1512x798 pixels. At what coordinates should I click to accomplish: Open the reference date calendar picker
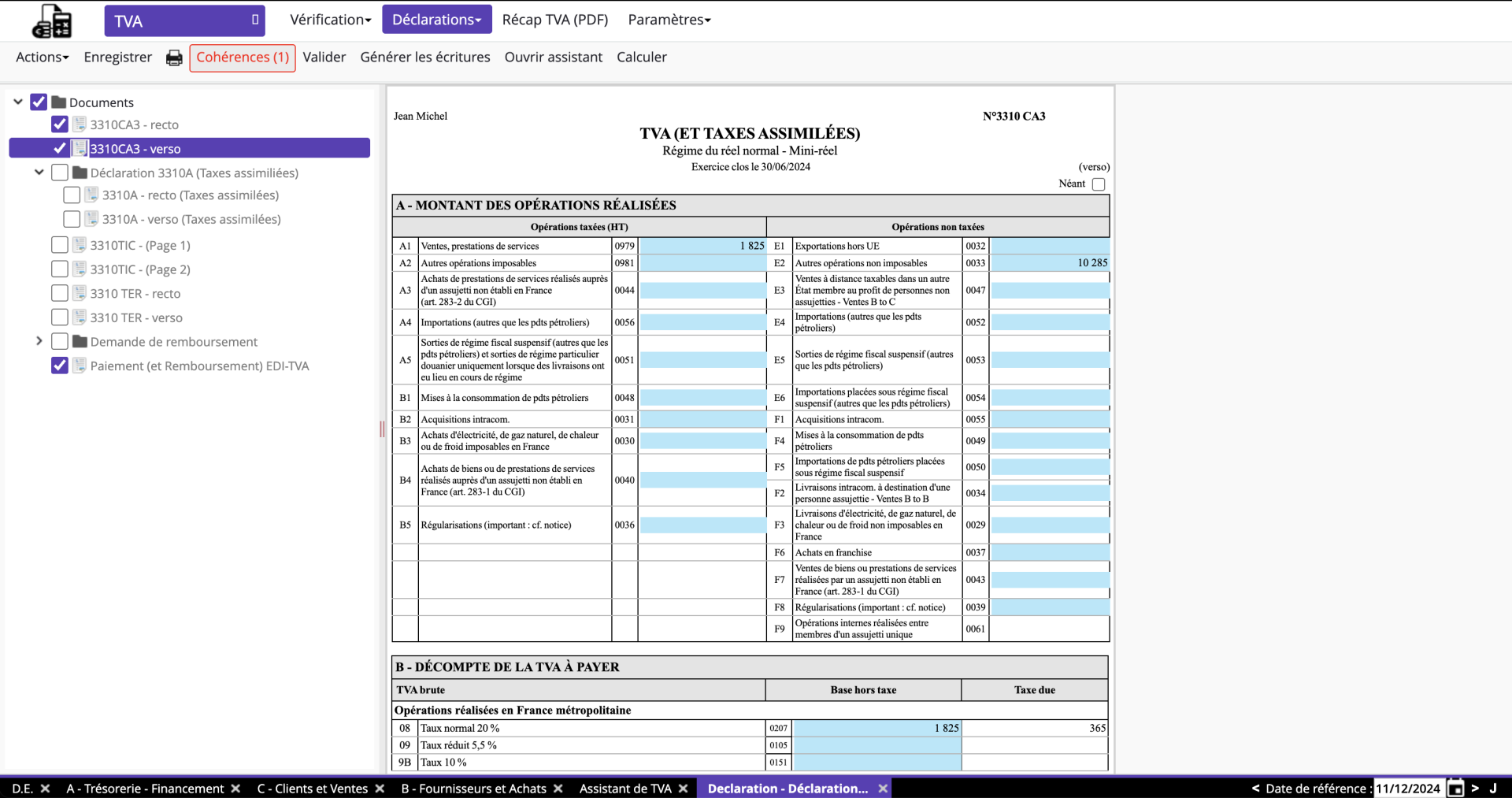[1455, 788]
